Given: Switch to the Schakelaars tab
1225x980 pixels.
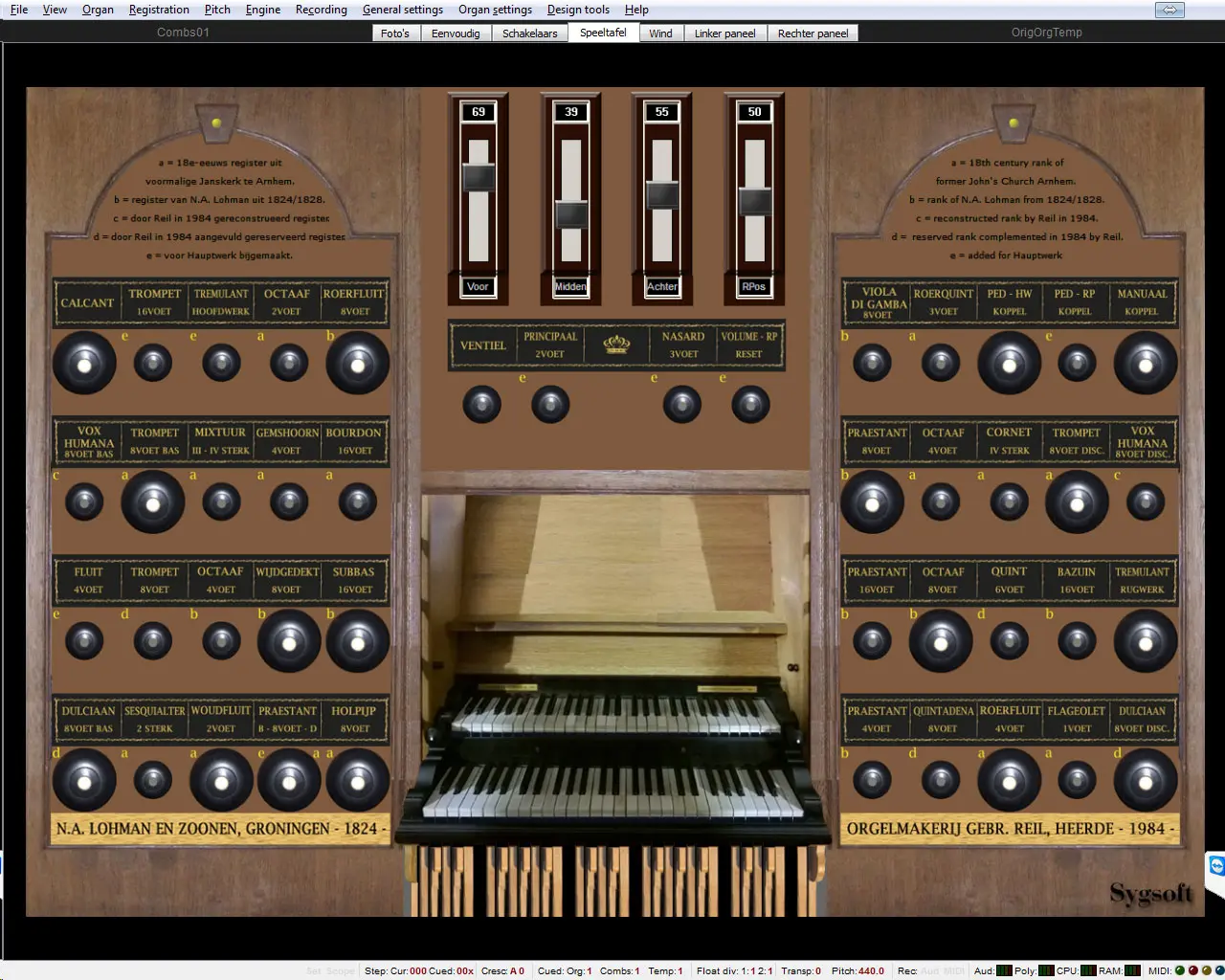Looking at the screenshot, I should coord(529,33).
